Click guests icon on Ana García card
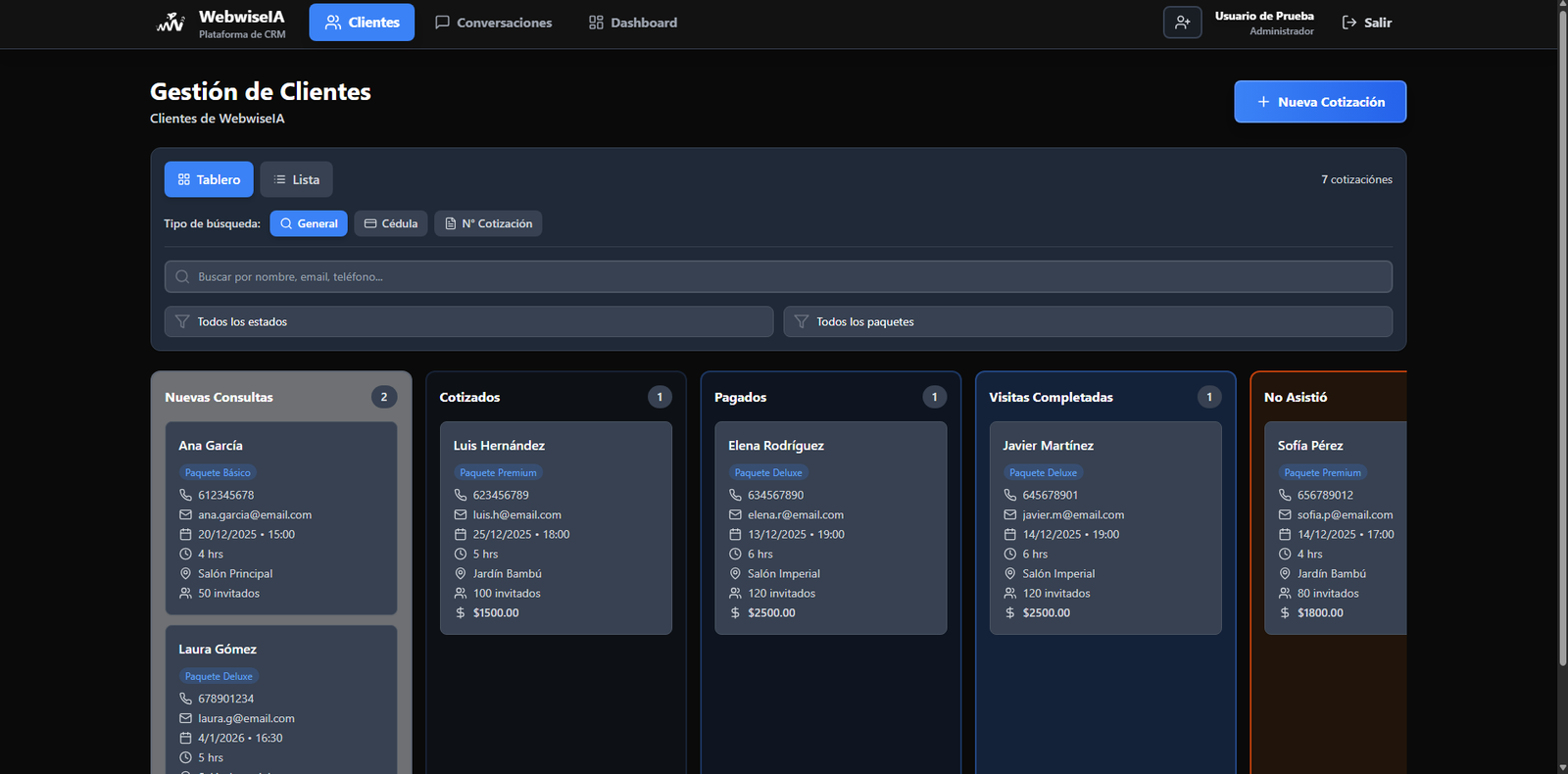The height and width of the screenshot is (774, 1568). coord(185,593)
